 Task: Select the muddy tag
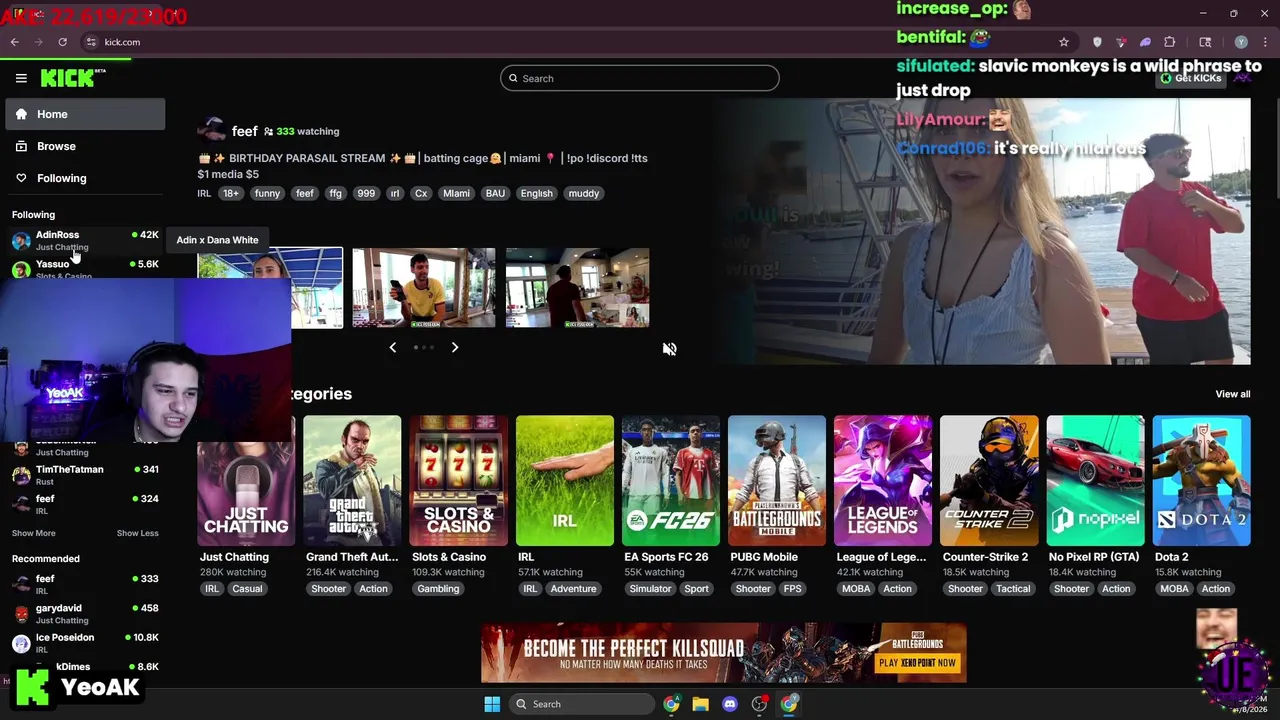(584, 193)
